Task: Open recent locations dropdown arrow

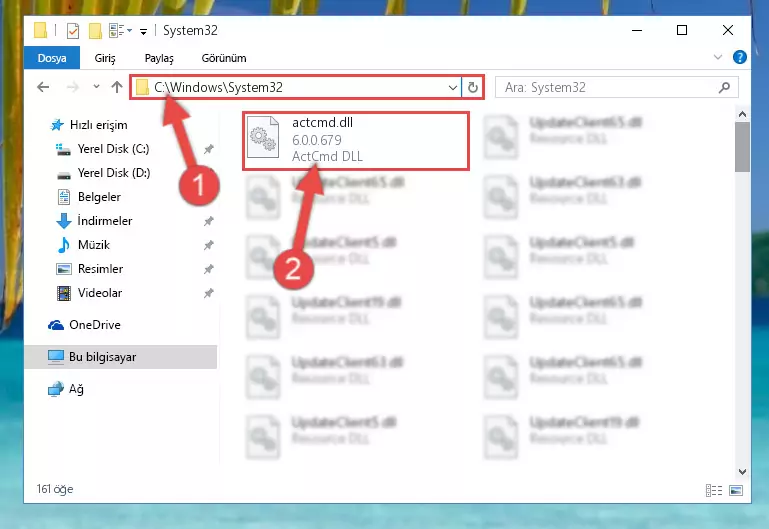Action: point(96,87)
